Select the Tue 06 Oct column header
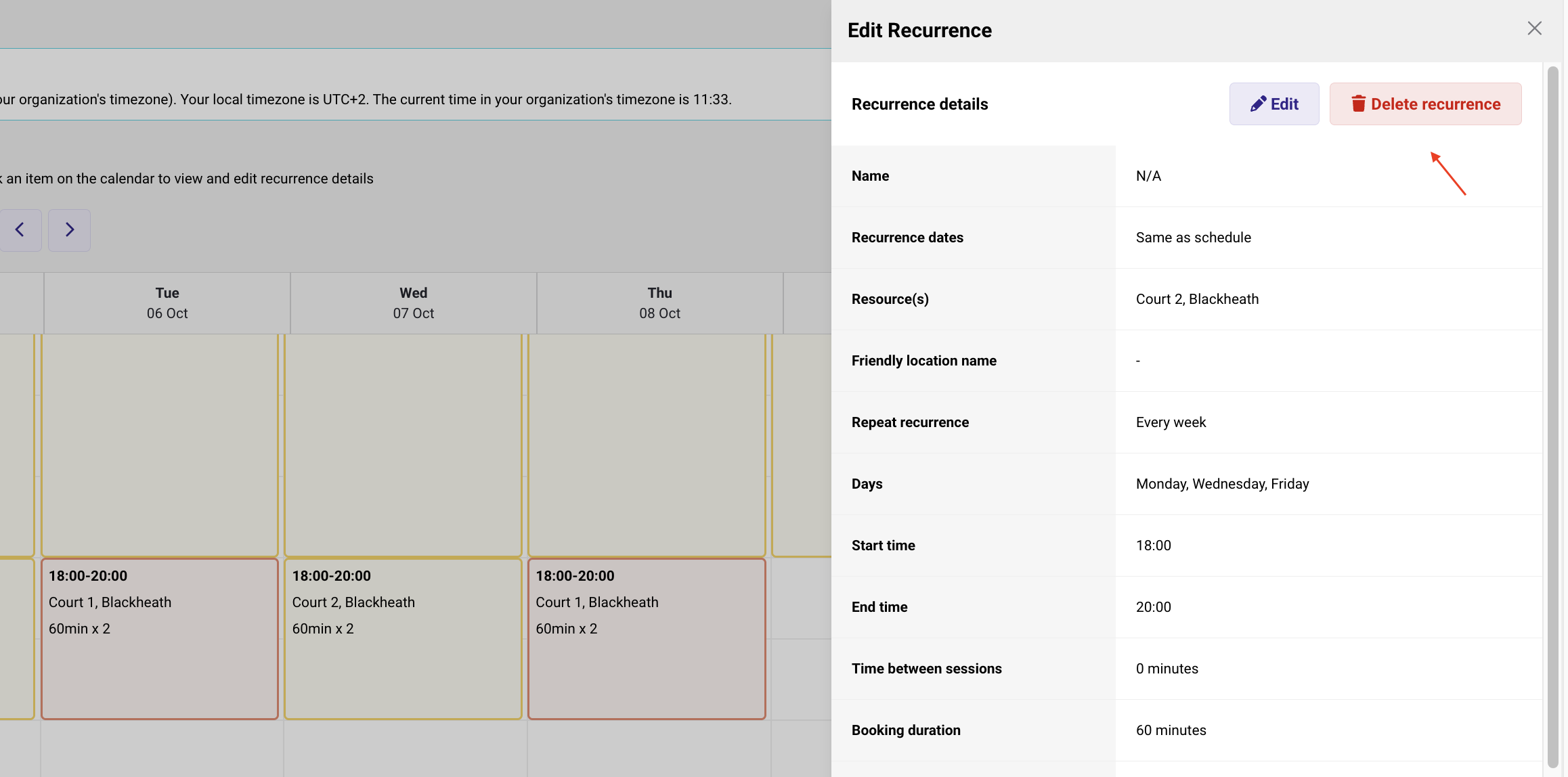The image size is (1568, 777). 167,303
